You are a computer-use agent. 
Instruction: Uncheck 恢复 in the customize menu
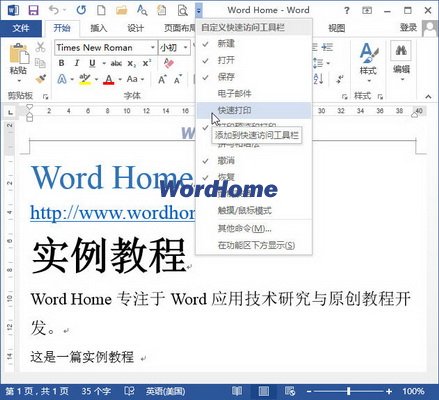tap(254, 177)
